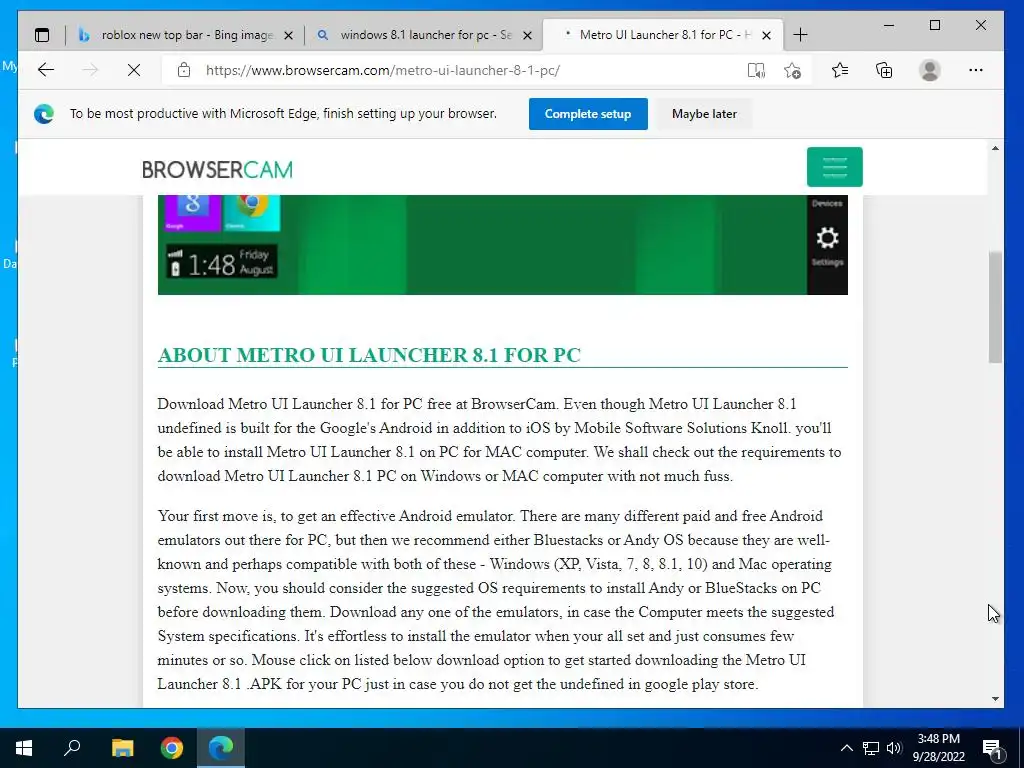View site information lock icon
This screenshot has width=1024, height=768.
(x=184, y=70)
